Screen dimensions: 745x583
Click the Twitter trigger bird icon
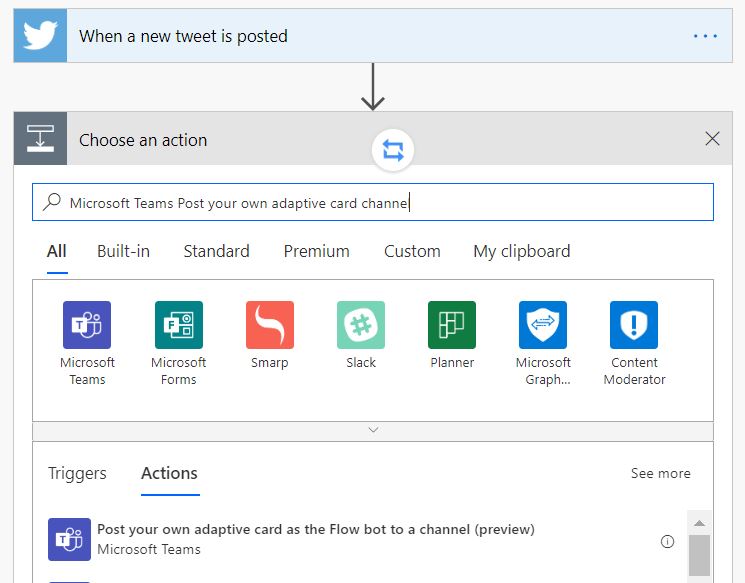[x=40, y=36]
